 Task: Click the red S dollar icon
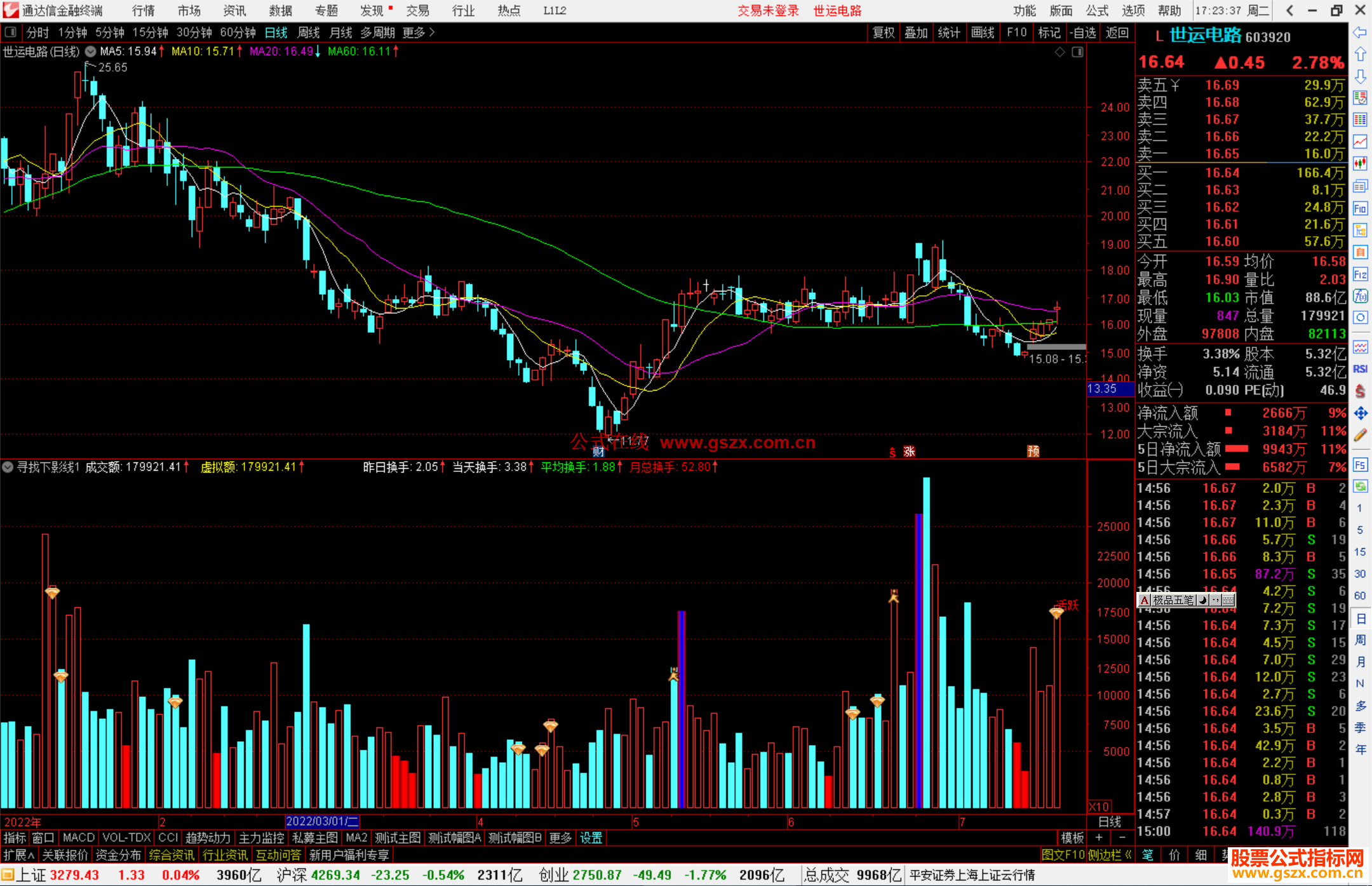click(1360, 391)
